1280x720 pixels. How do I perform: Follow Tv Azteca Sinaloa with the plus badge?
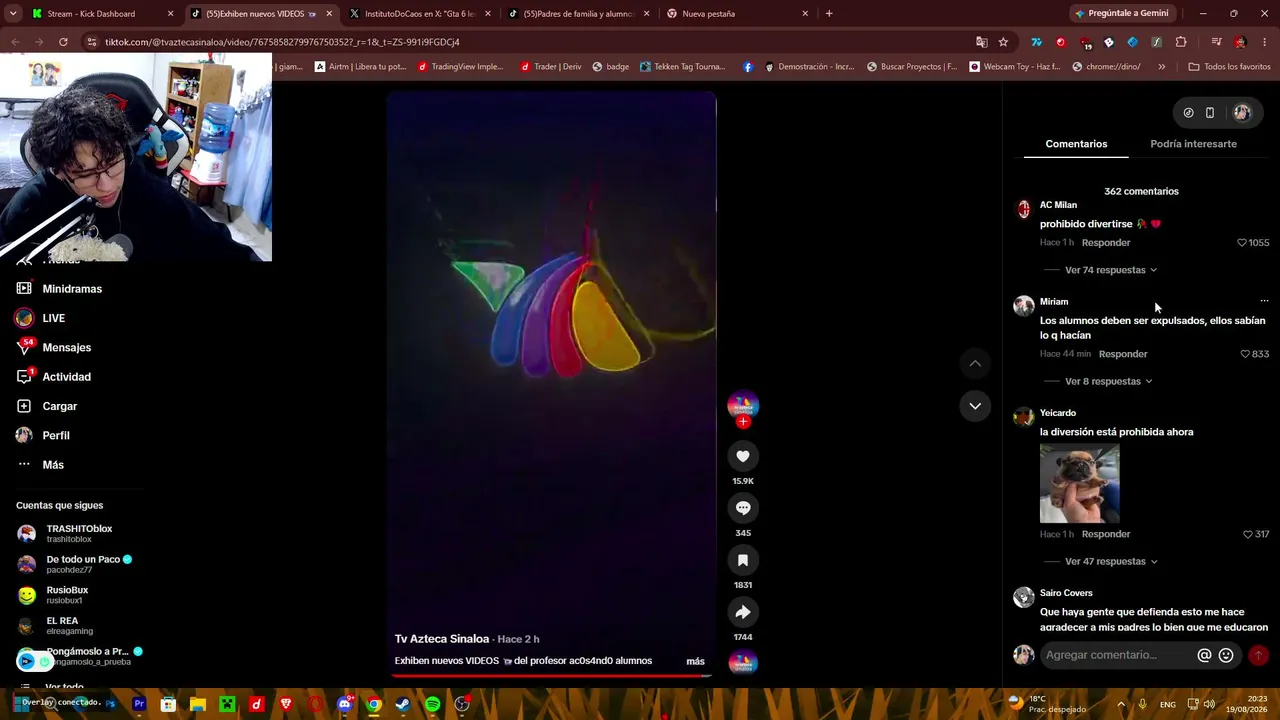743,422
